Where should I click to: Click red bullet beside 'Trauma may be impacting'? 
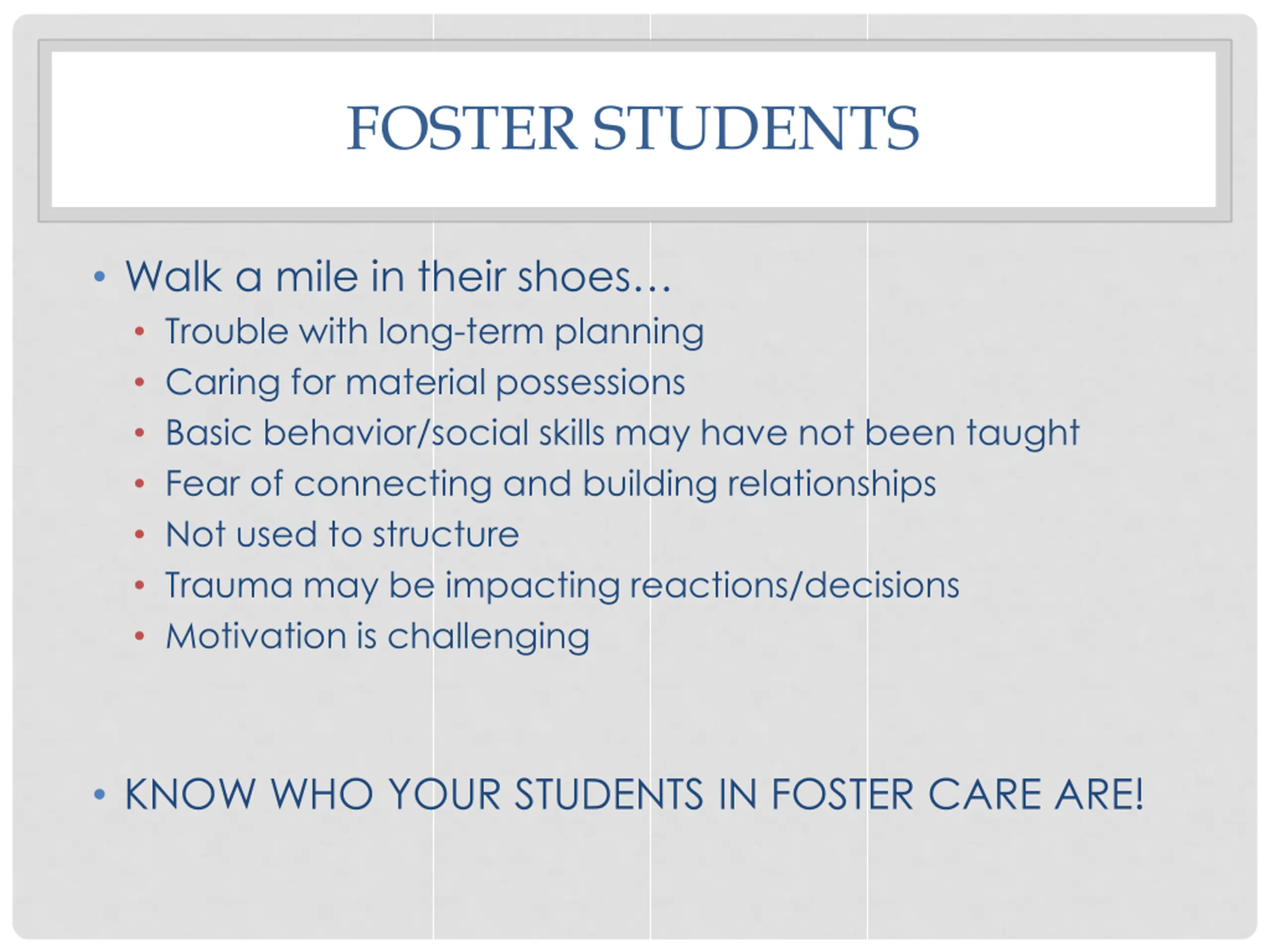coord(139,585)
